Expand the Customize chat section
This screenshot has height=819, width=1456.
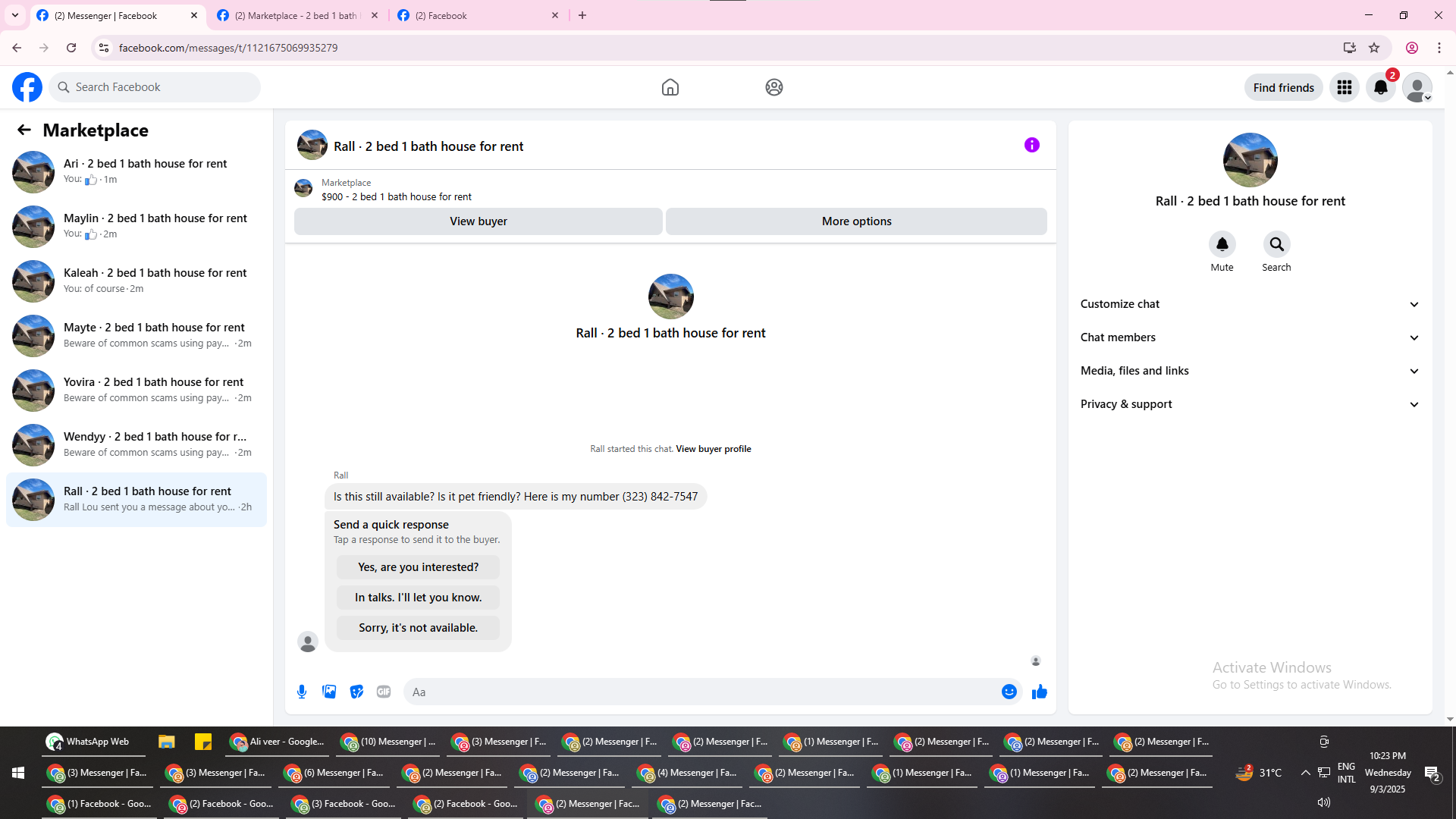point(1250,304)
